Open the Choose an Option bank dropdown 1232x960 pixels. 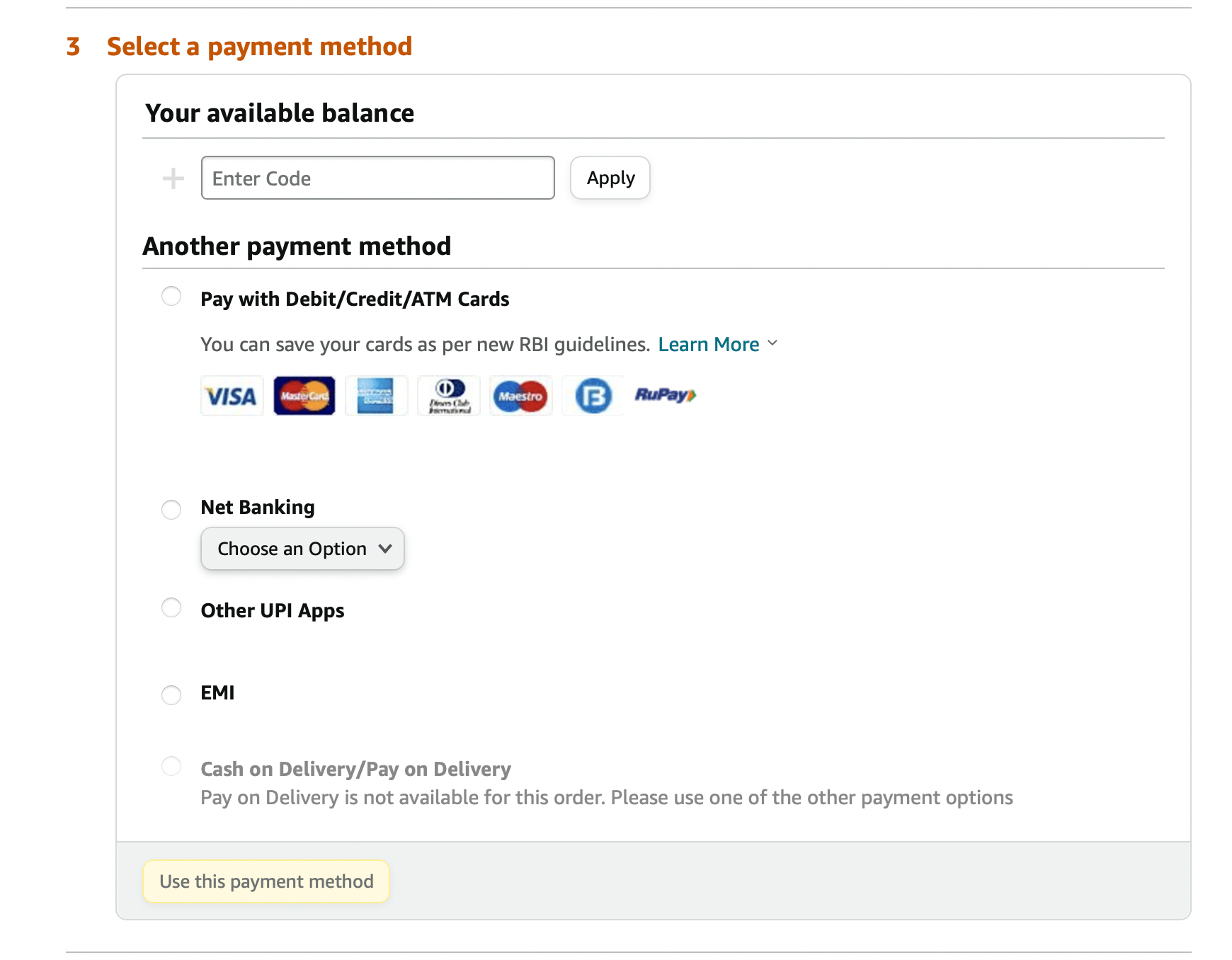coord(302,549)
